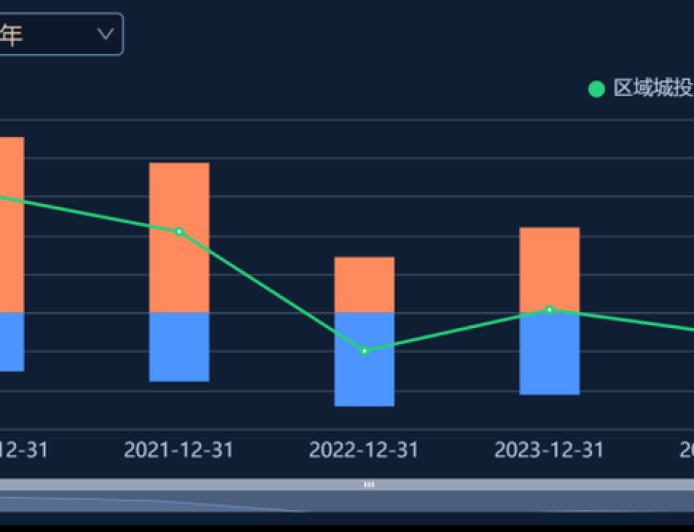Click the orange bar for 2022-12-31
The height and width of the screenshot is (532, 694).
click(364, 284)
